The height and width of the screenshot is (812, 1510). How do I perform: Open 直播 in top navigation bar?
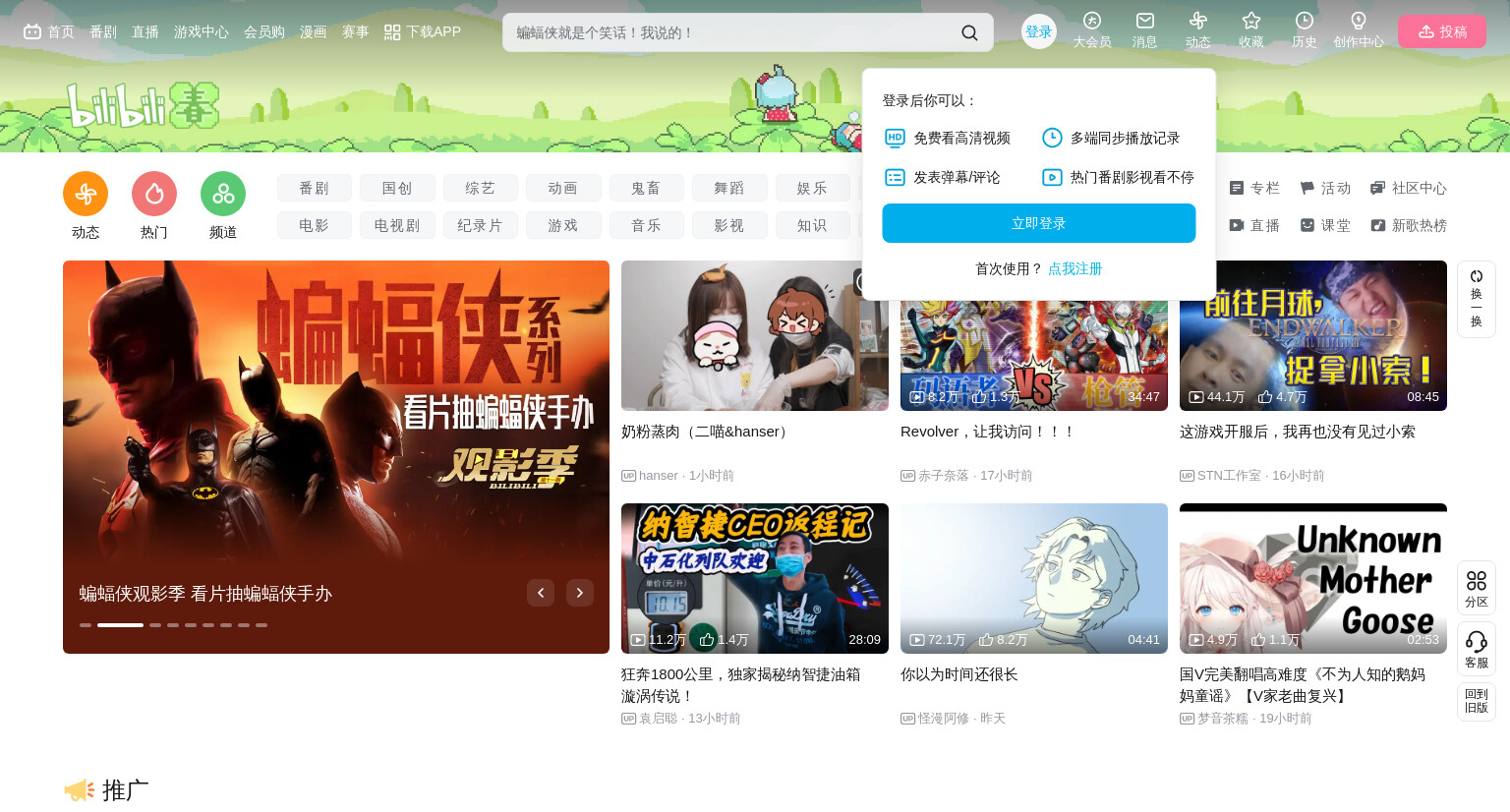tap(145, 31)
